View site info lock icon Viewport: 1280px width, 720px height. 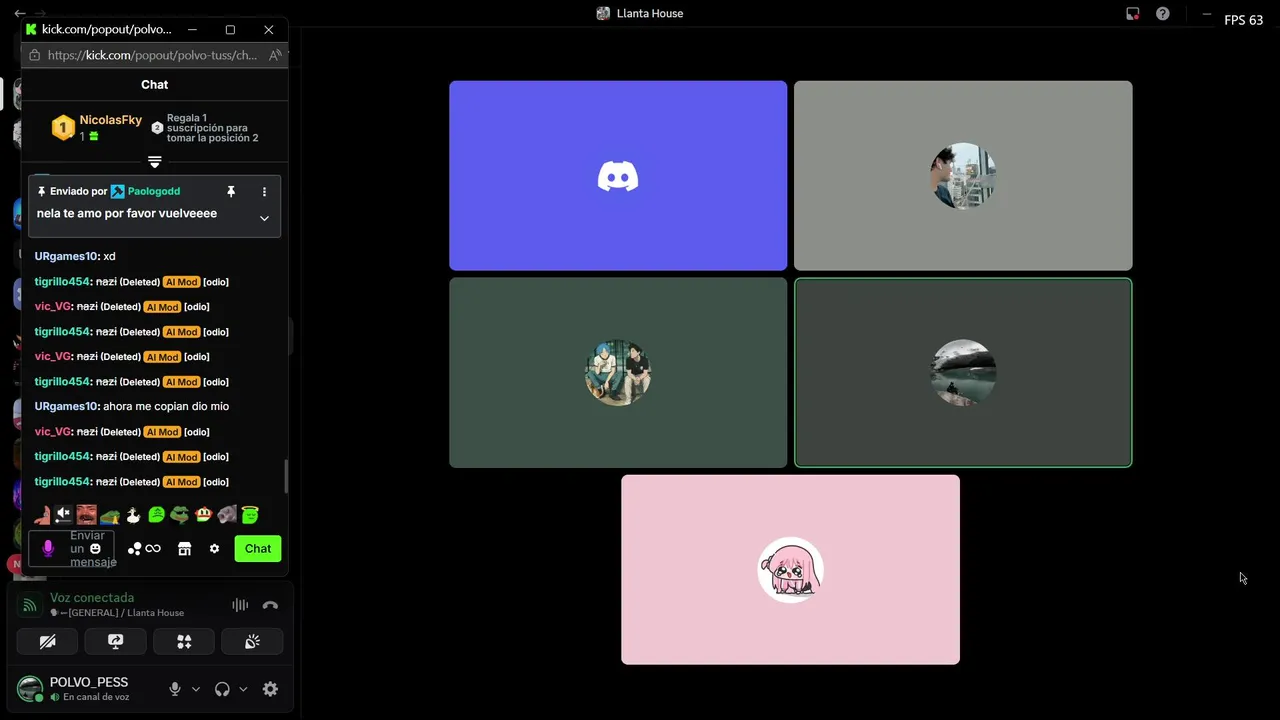pyautogui.click(x=35, y=56)
